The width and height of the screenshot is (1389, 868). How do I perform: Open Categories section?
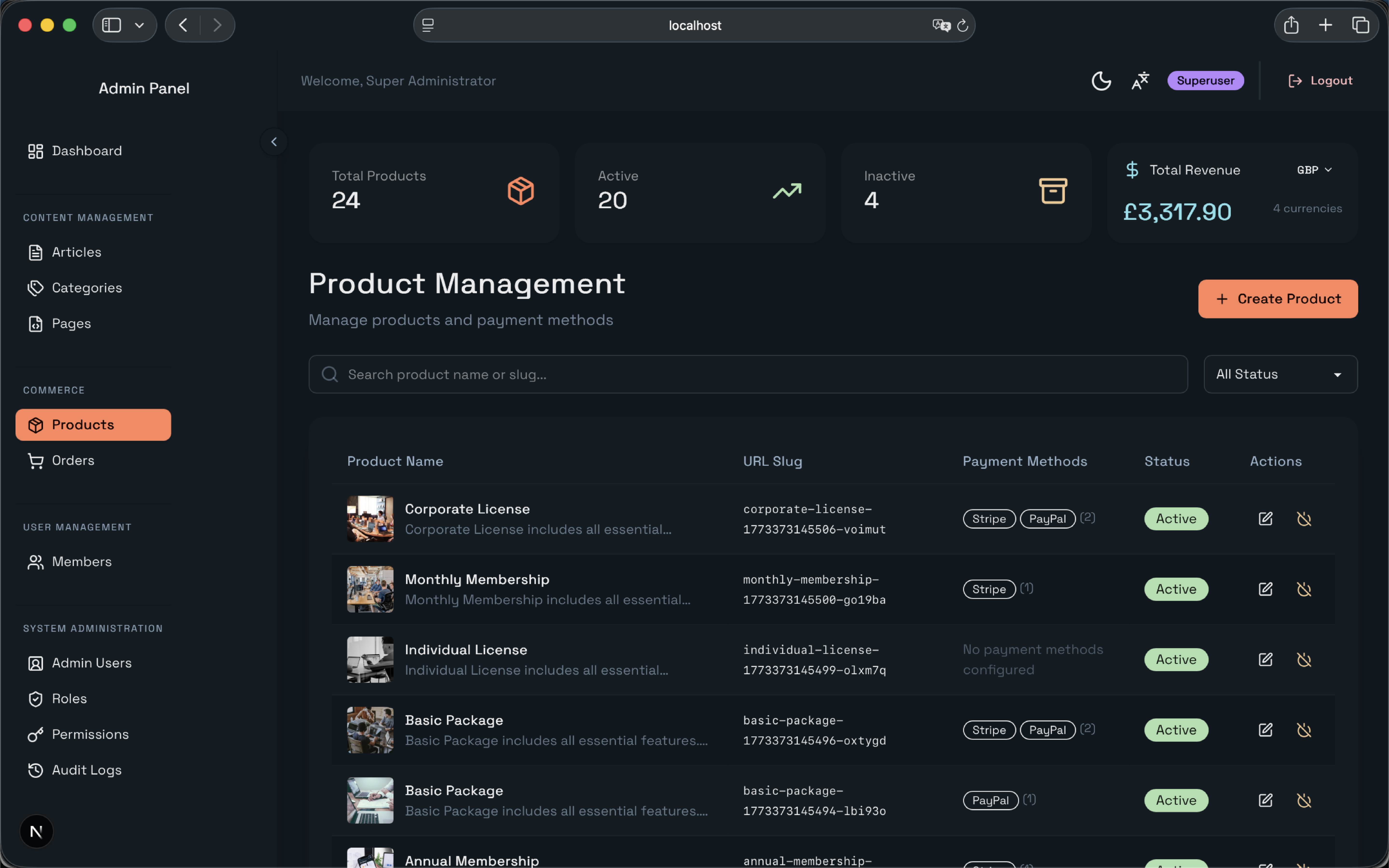click(93, 288)
